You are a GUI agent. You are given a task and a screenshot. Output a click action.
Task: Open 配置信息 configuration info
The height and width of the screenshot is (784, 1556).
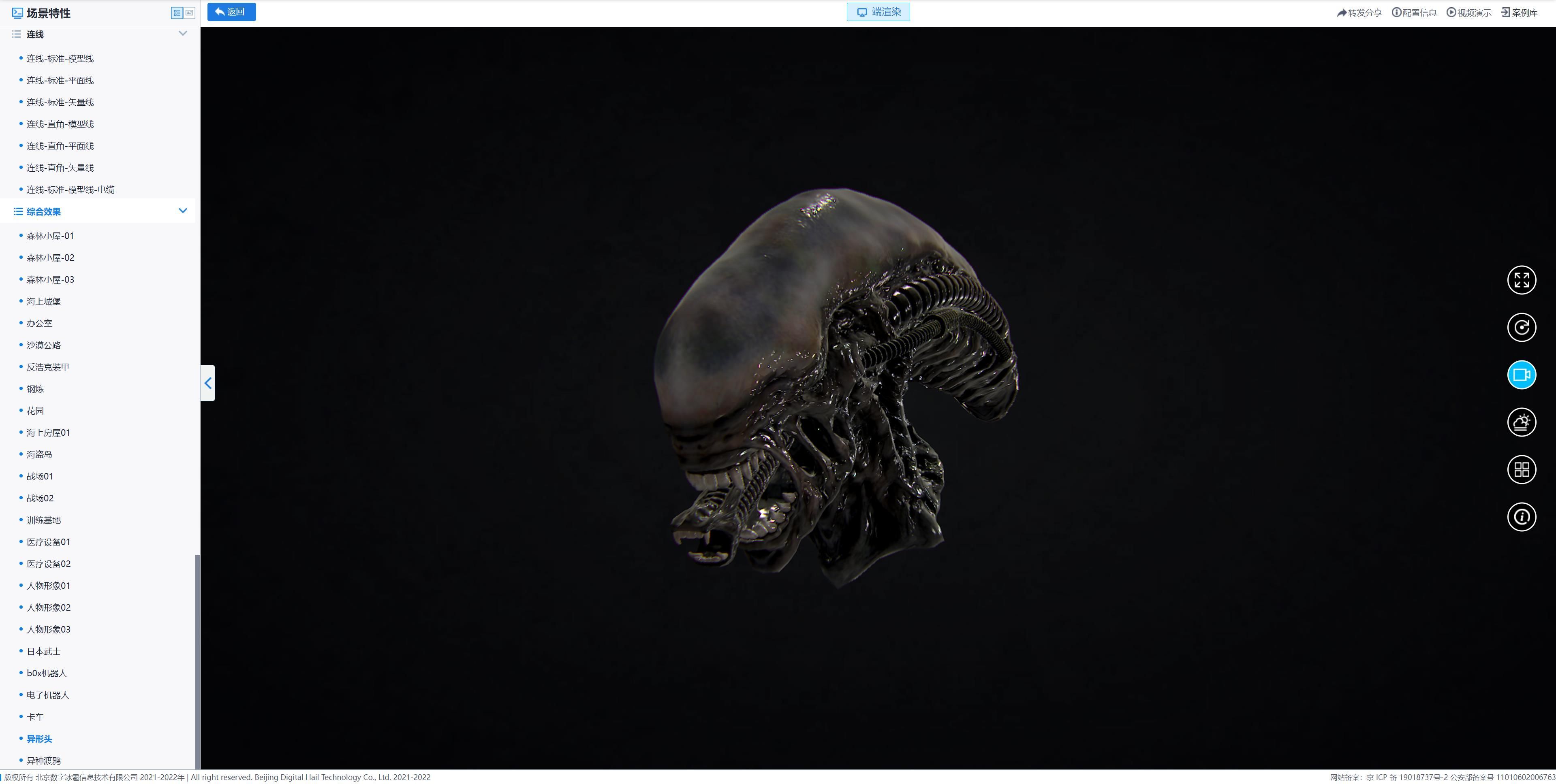1414,13
